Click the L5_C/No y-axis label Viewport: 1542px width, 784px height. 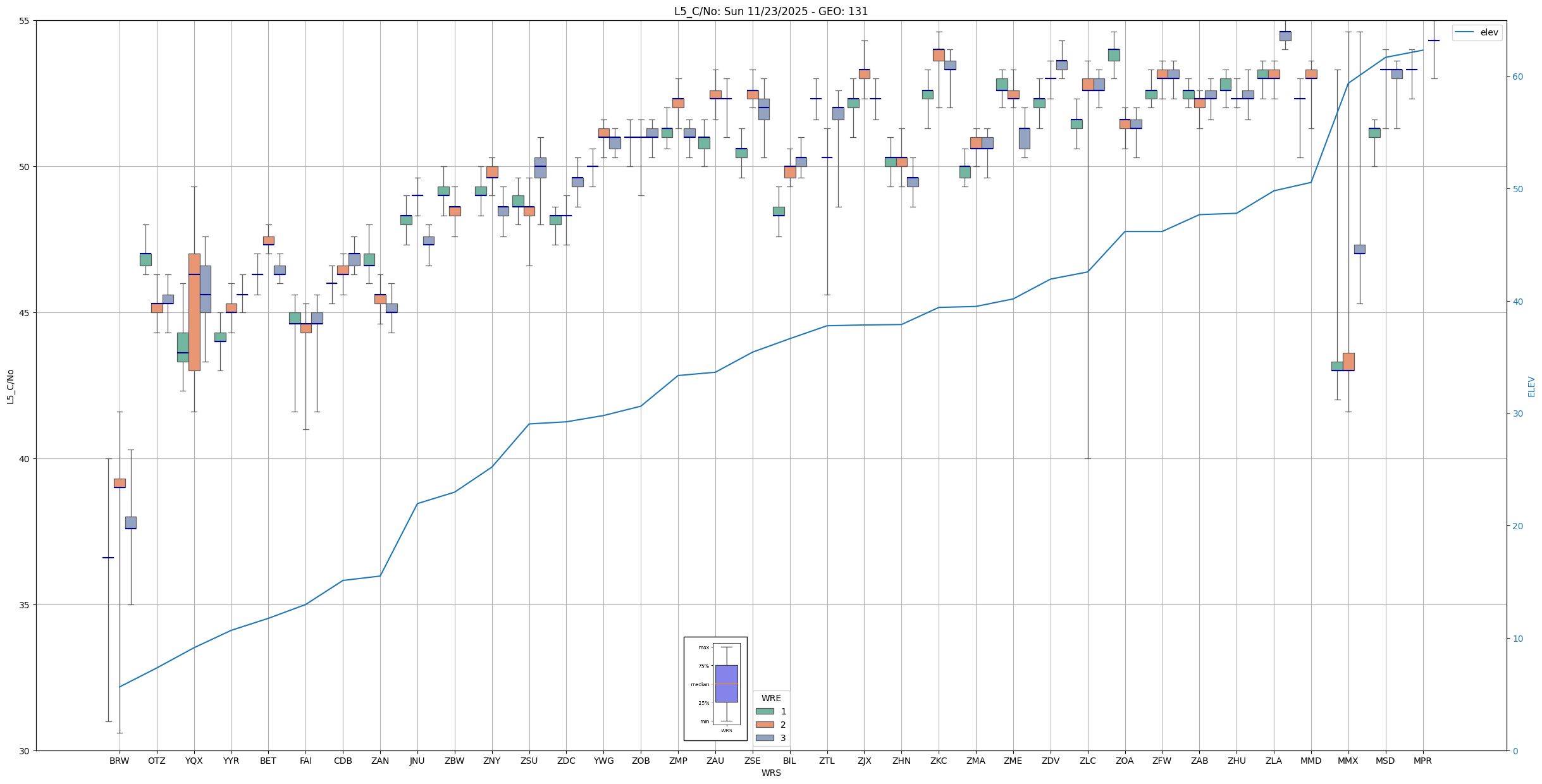point(10,386)
